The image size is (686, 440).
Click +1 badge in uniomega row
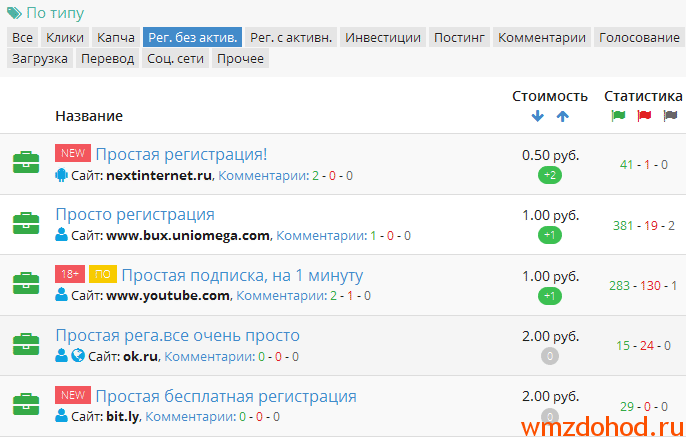550,235
